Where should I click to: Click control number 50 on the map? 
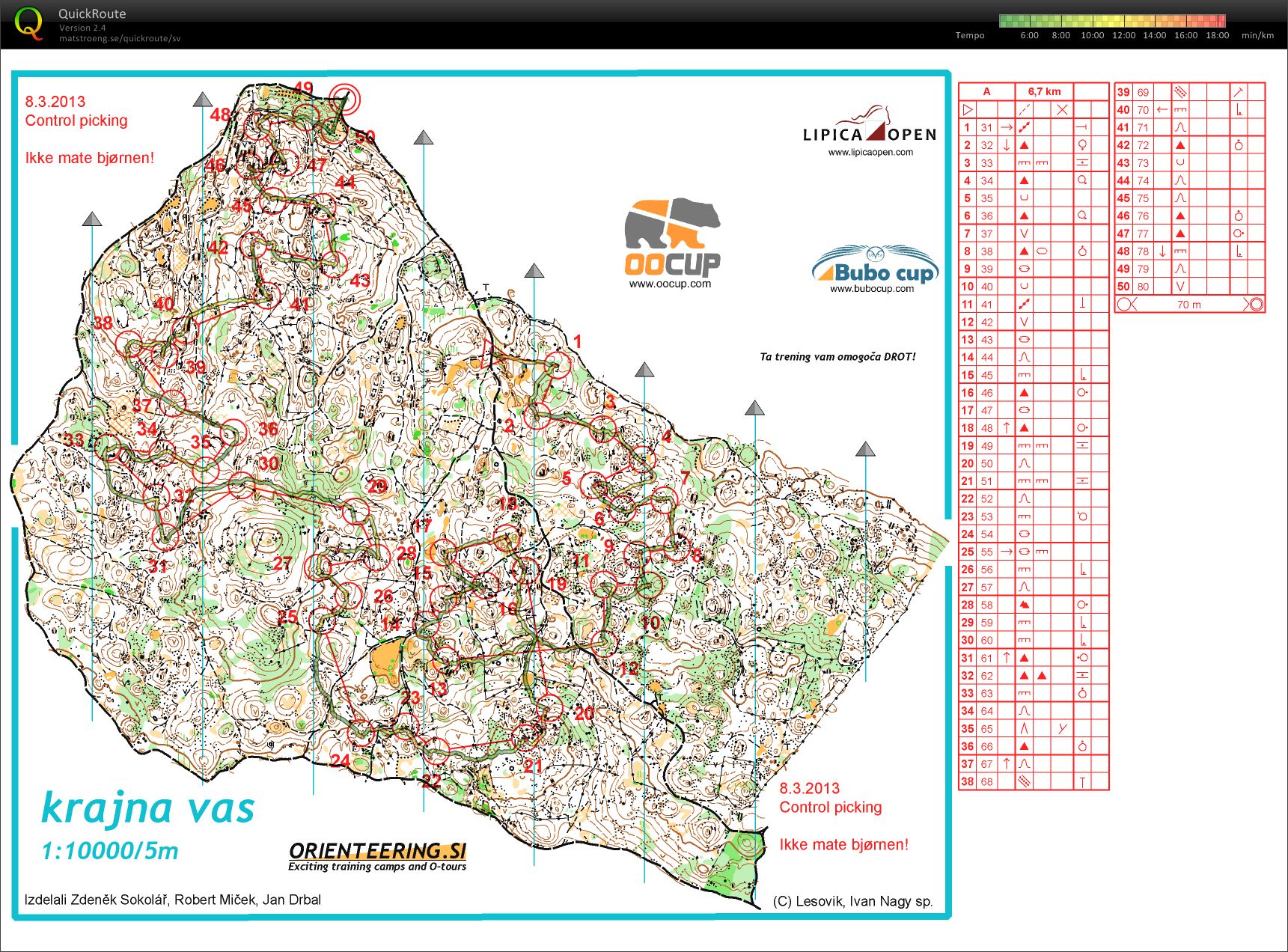pos(365,137)
